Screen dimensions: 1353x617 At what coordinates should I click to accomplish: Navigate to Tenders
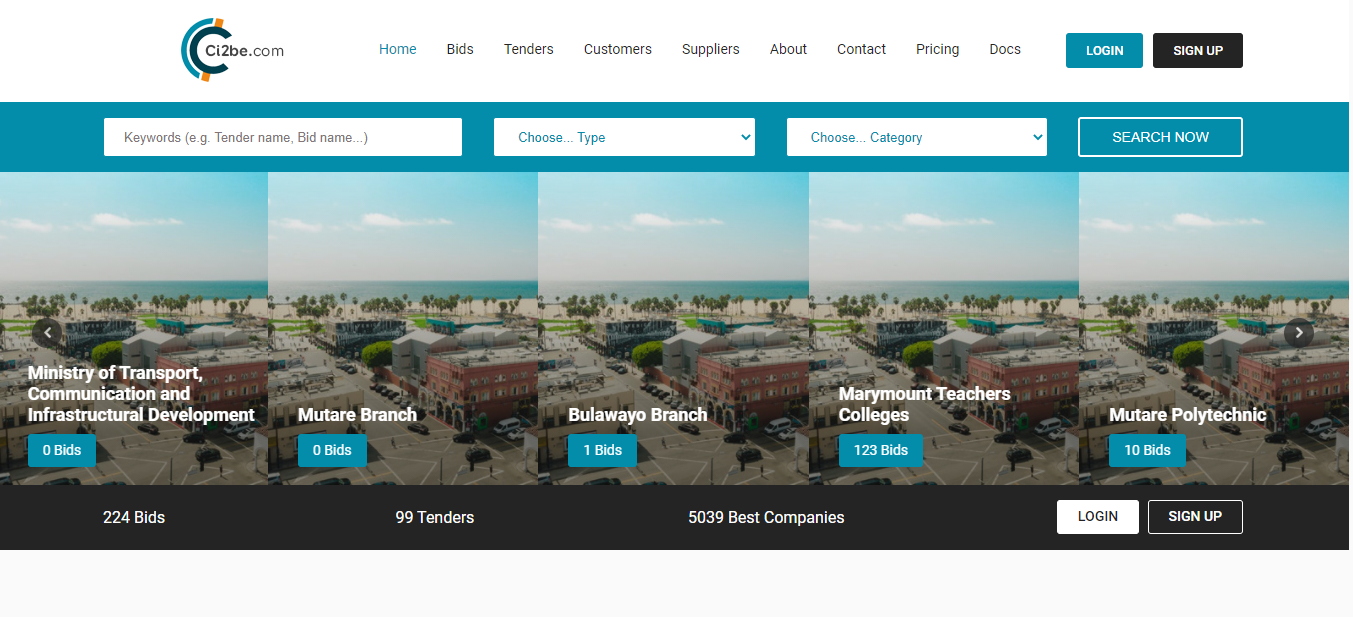click(529, 49)
